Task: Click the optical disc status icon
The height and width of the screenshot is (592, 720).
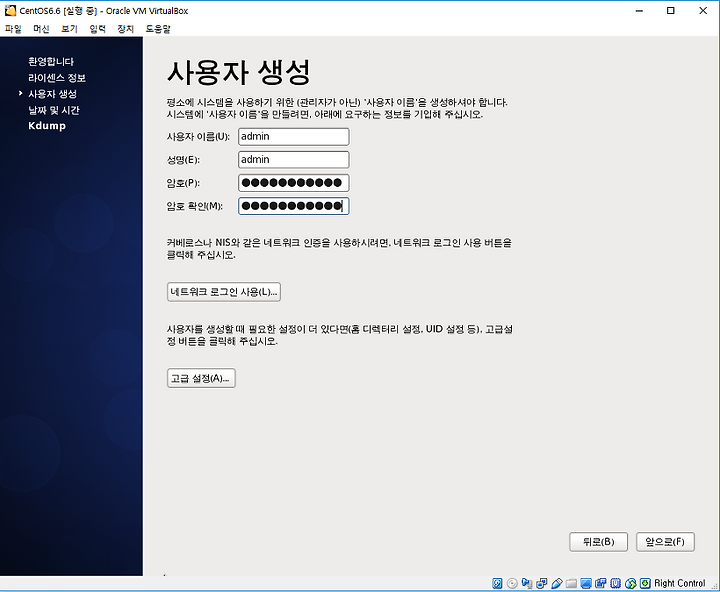Action: [512, 583]
